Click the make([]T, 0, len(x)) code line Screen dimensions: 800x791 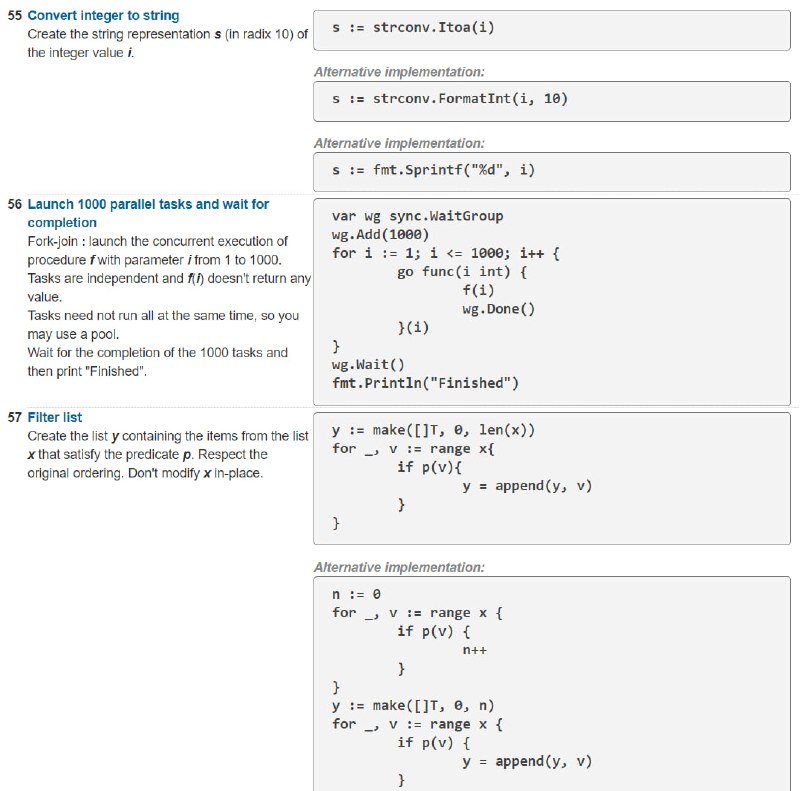(433, 430)
